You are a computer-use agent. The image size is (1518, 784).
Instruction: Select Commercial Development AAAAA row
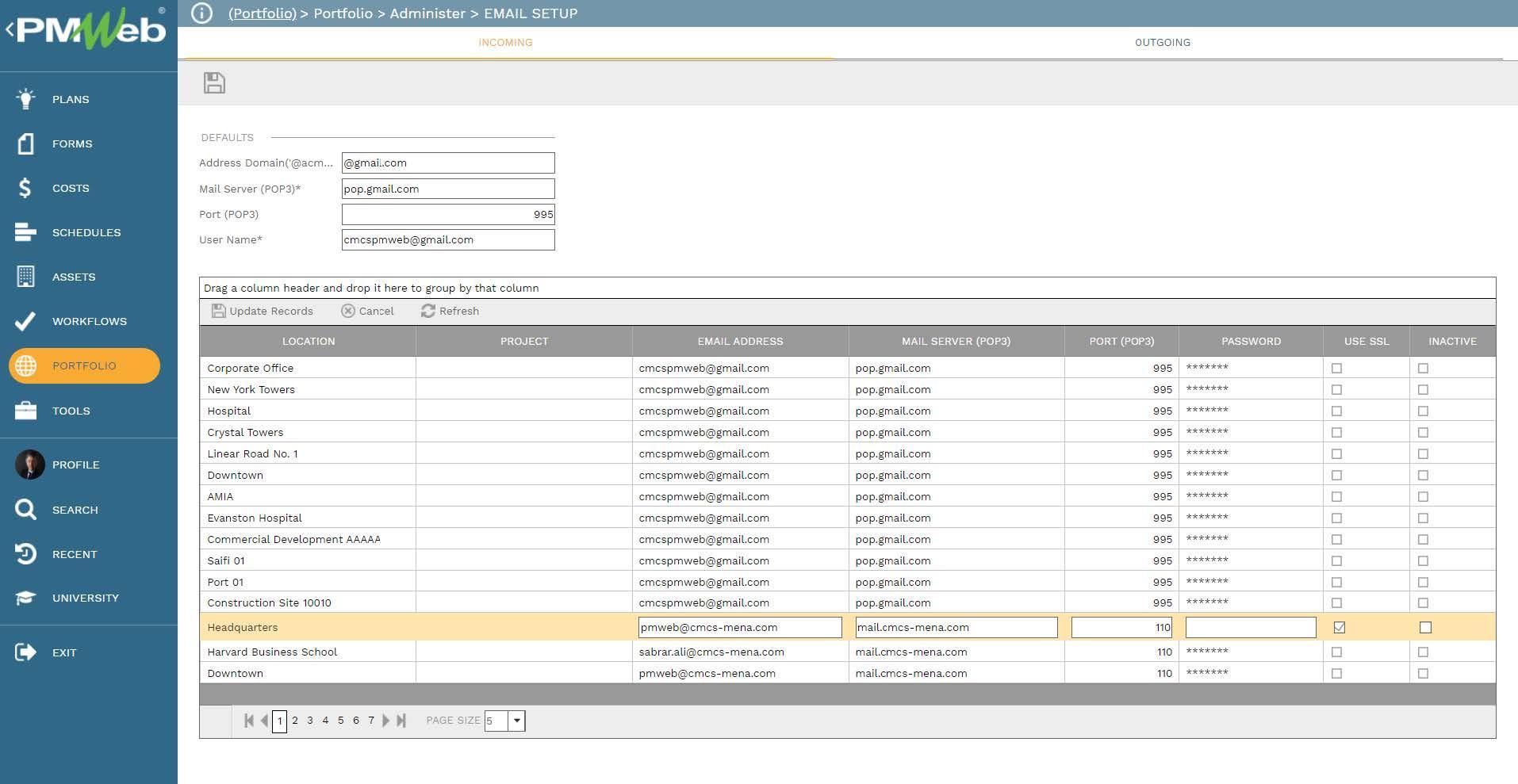847,539
